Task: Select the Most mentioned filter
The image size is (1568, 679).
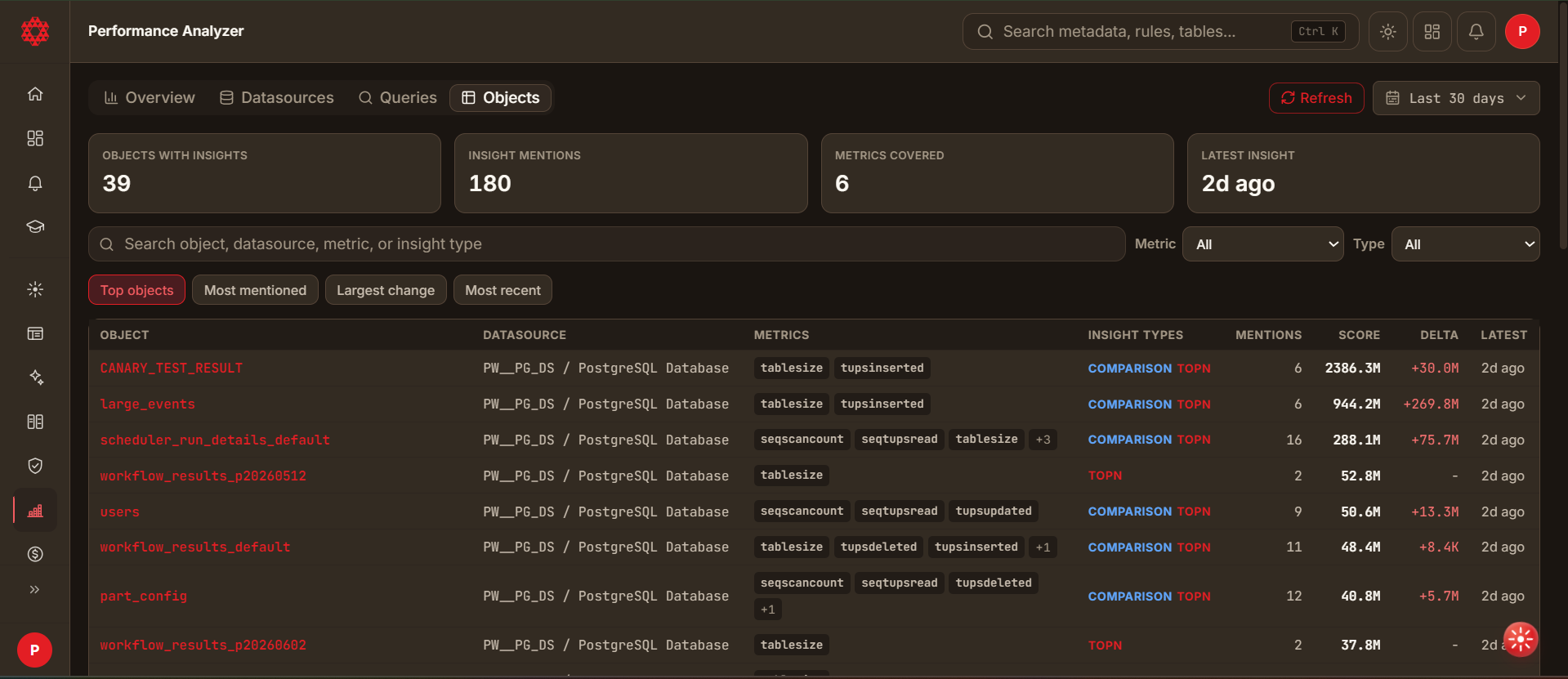Action: coord(255,290)
